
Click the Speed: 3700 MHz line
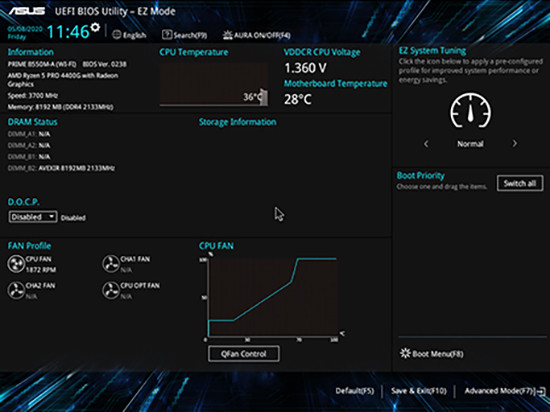coord(33,95)
